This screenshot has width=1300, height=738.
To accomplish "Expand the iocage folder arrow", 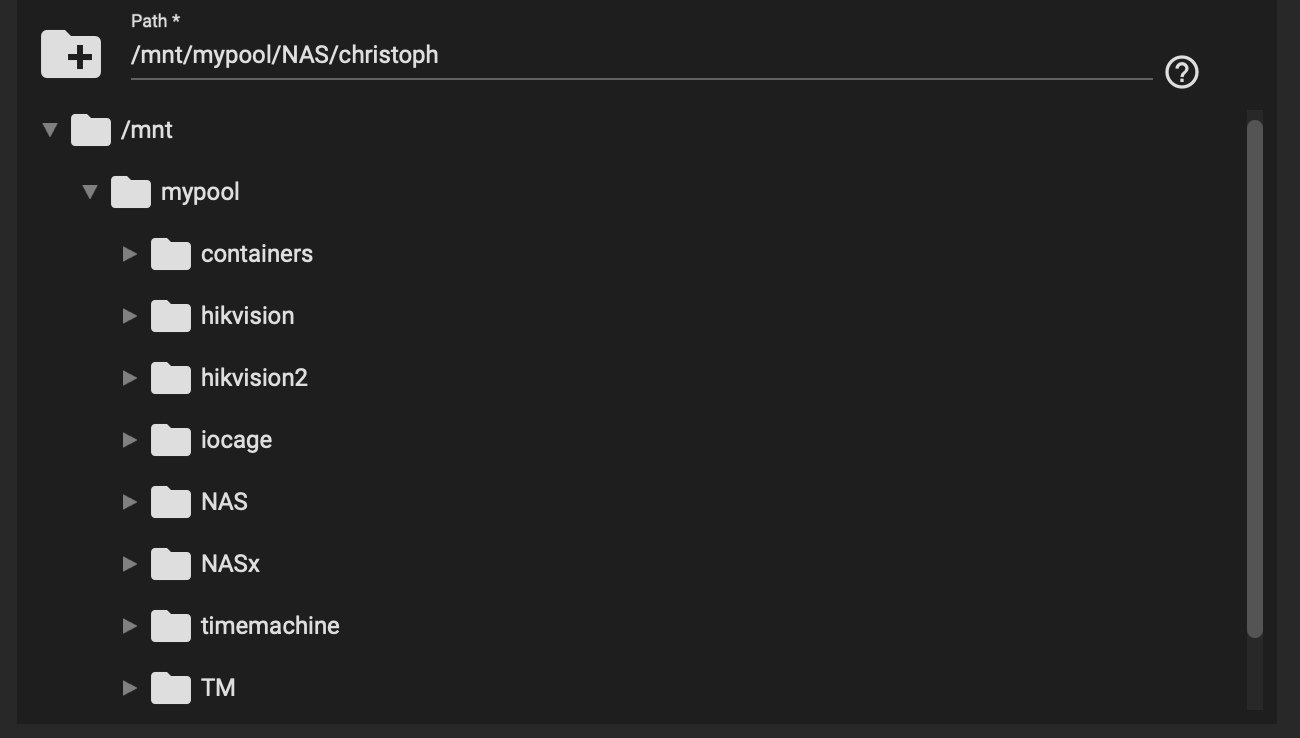I will click(x=130, y=440).
